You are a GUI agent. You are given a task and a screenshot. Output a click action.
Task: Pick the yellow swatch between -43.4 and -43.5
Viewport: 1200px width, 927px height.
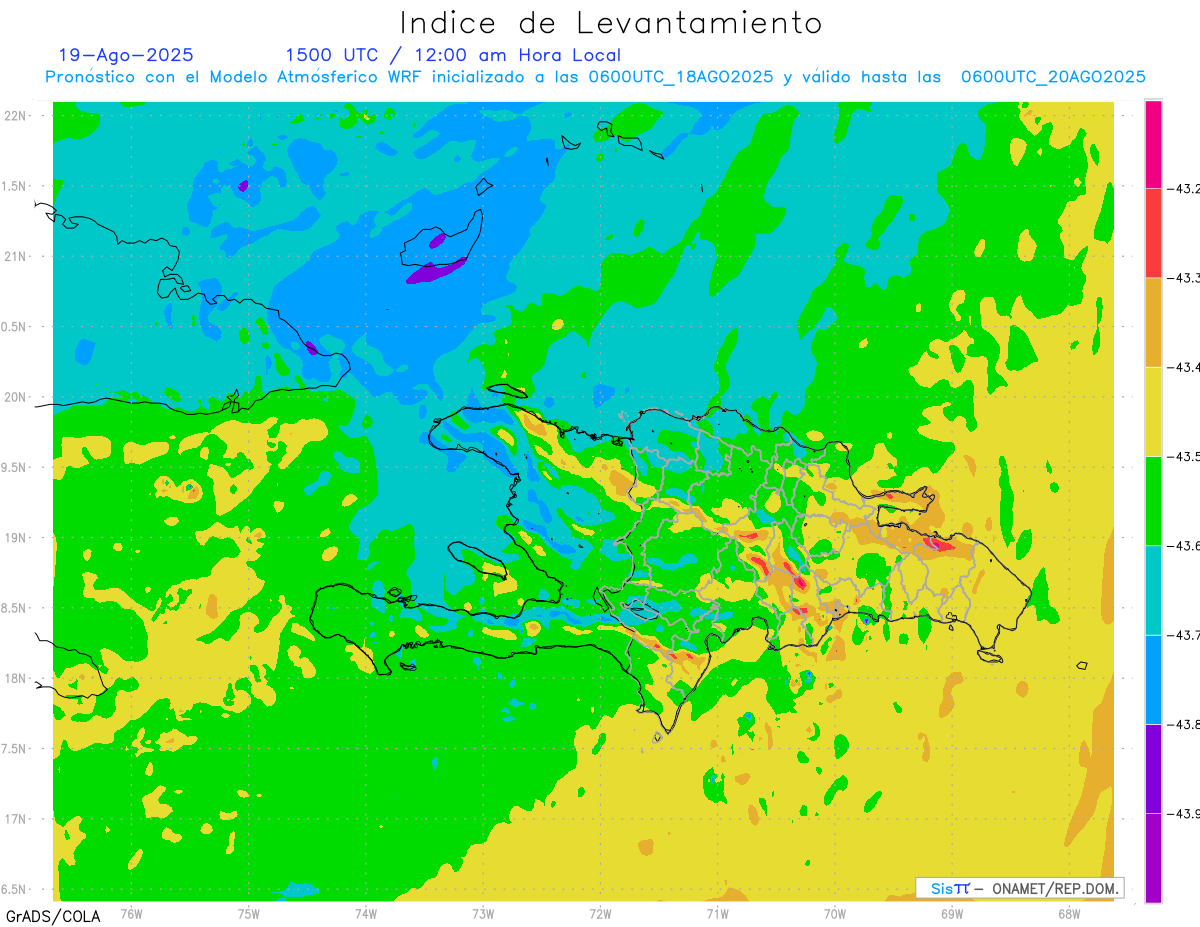click(1153, 411)
